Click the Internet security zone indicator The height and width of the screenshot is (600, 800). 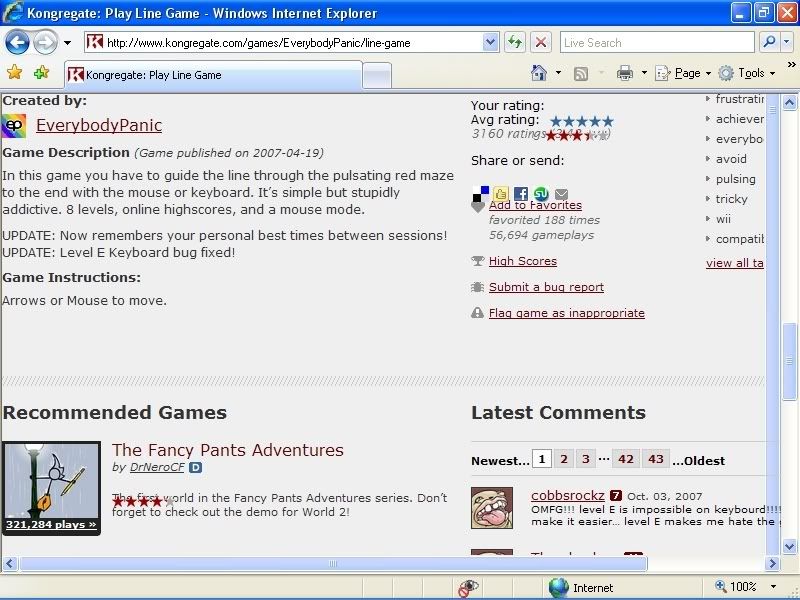[x=582, y=588]
